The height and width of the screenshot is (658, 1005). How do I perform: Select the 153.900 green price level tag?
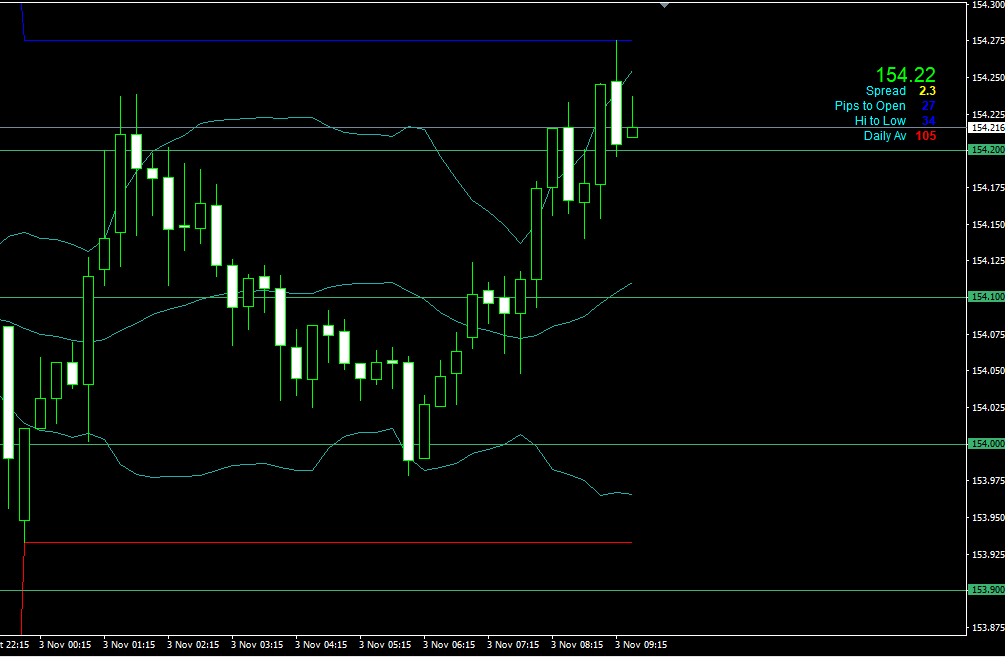[986, 590]
